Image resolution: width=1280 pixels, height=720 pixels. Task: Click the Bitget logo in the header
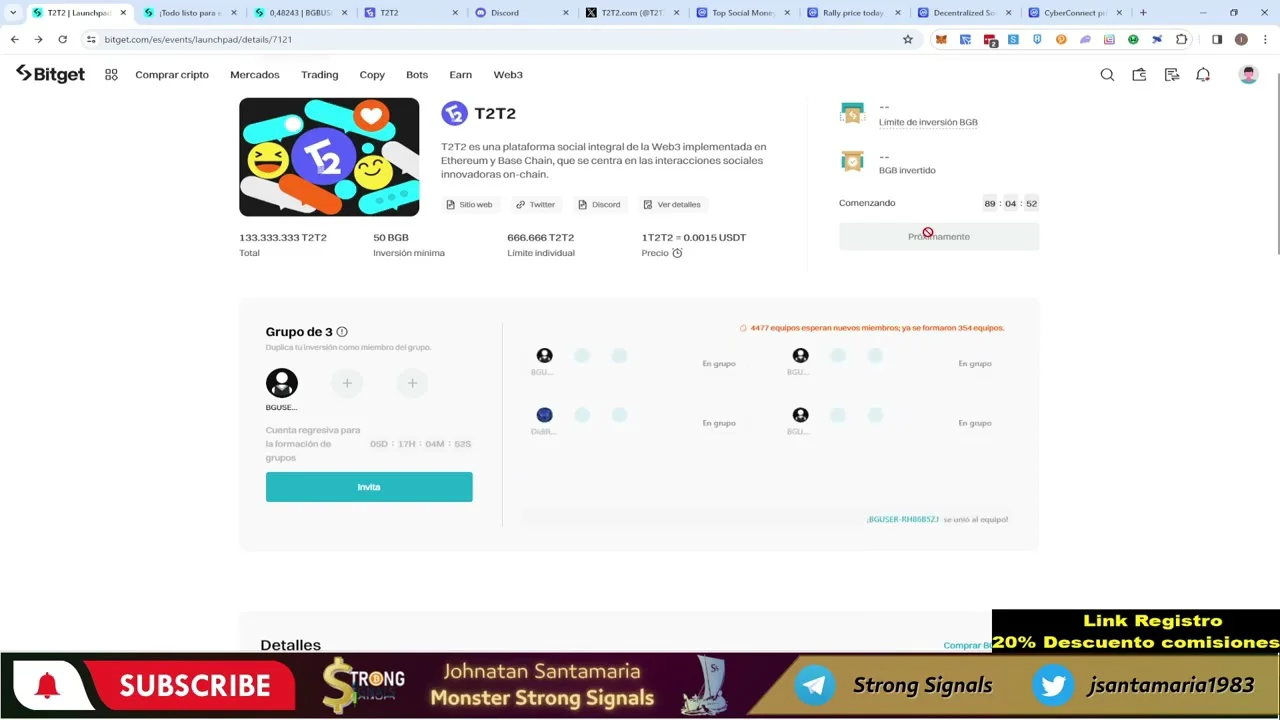point(50,74)
